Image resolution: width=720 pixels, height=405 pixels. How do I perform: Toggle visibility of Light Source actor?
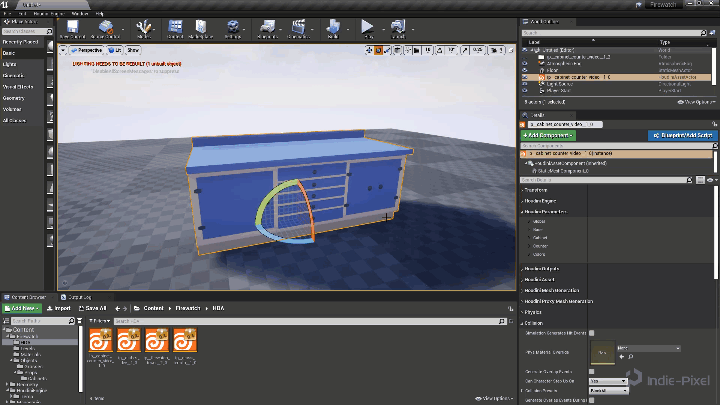click(x=525, y=84)
